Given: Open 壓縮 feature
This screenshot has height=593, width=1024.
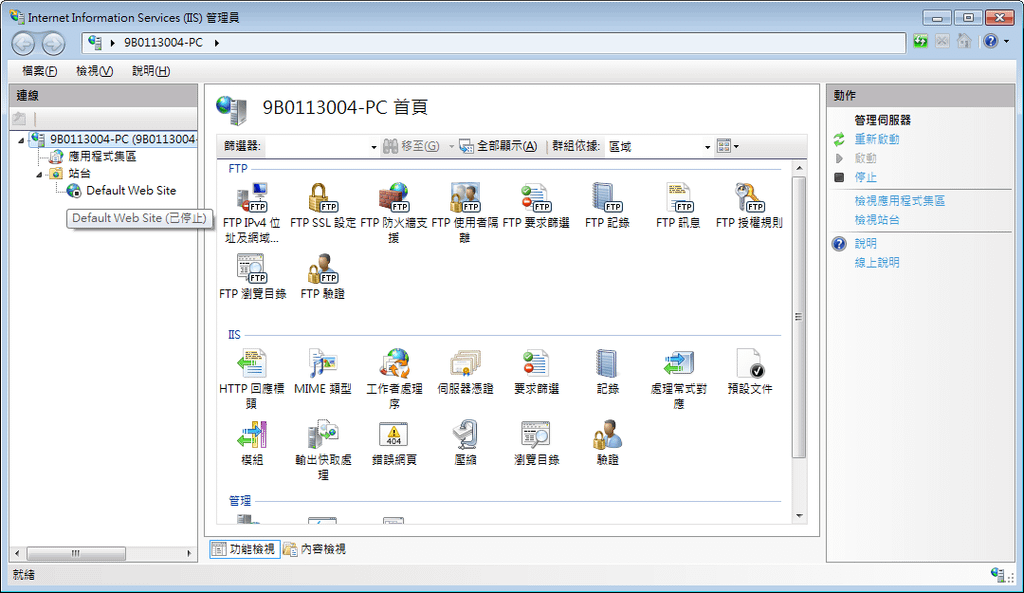Looking at the screenshot, I should tap(465, 443).
